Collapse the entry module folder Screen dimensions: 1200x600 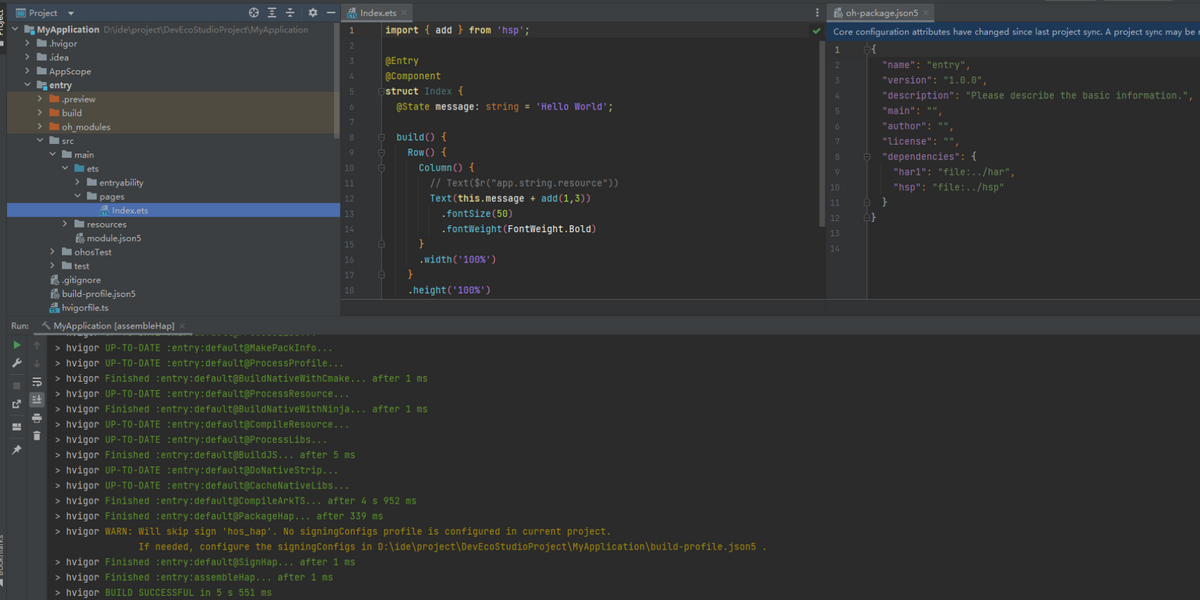28,86
